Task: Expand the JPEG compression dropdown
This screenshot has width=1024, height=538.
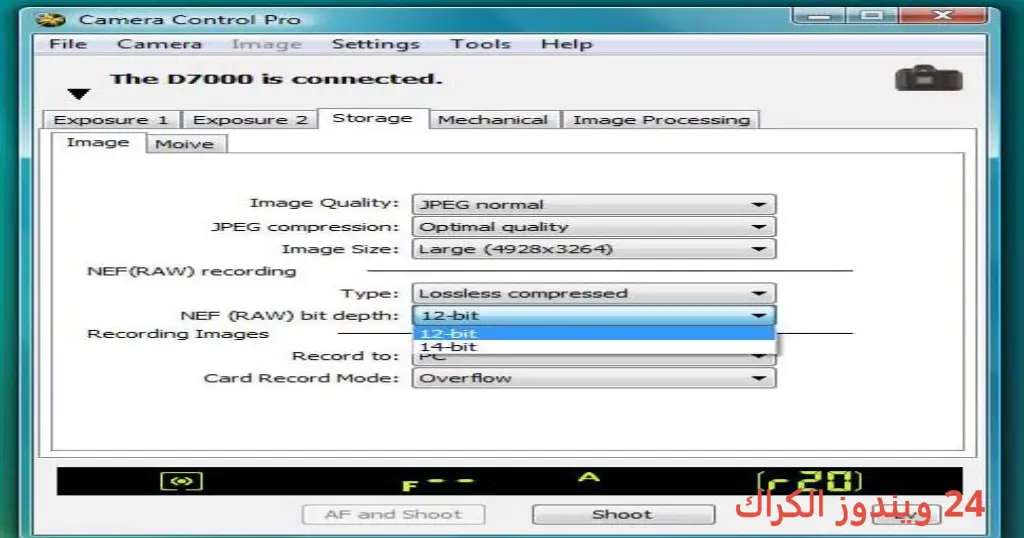Action: coord(594,227)
